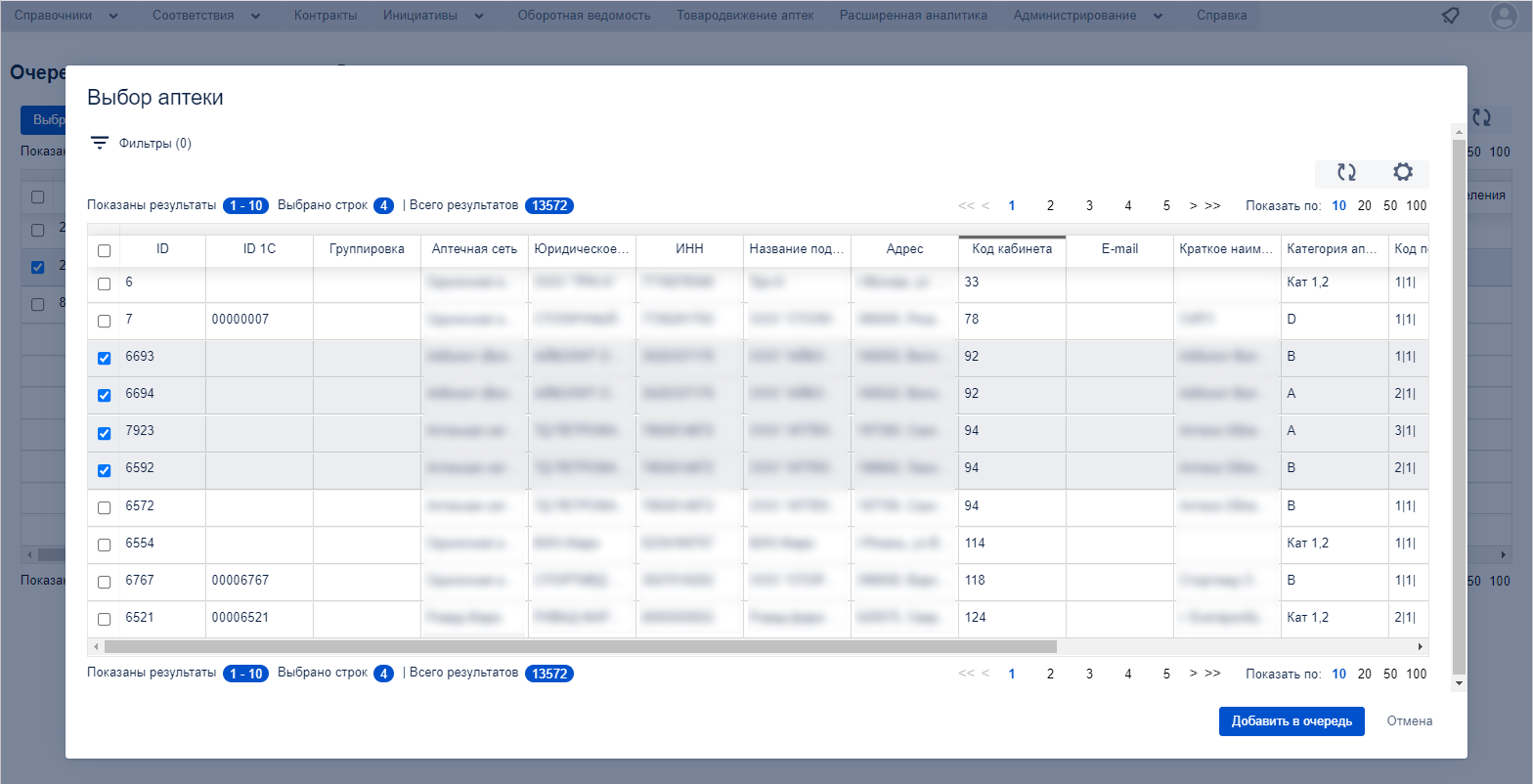The image size is (1533, 784).
Task: Click the Фильтры (0) label
Action: click(155, 144)
